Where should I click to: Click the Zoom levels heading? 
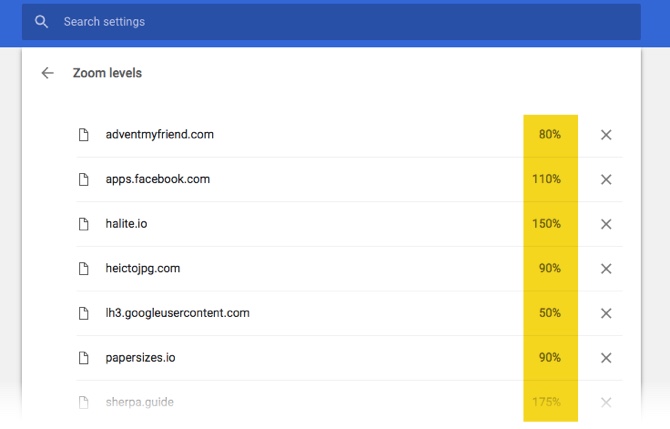click(107, 73)
